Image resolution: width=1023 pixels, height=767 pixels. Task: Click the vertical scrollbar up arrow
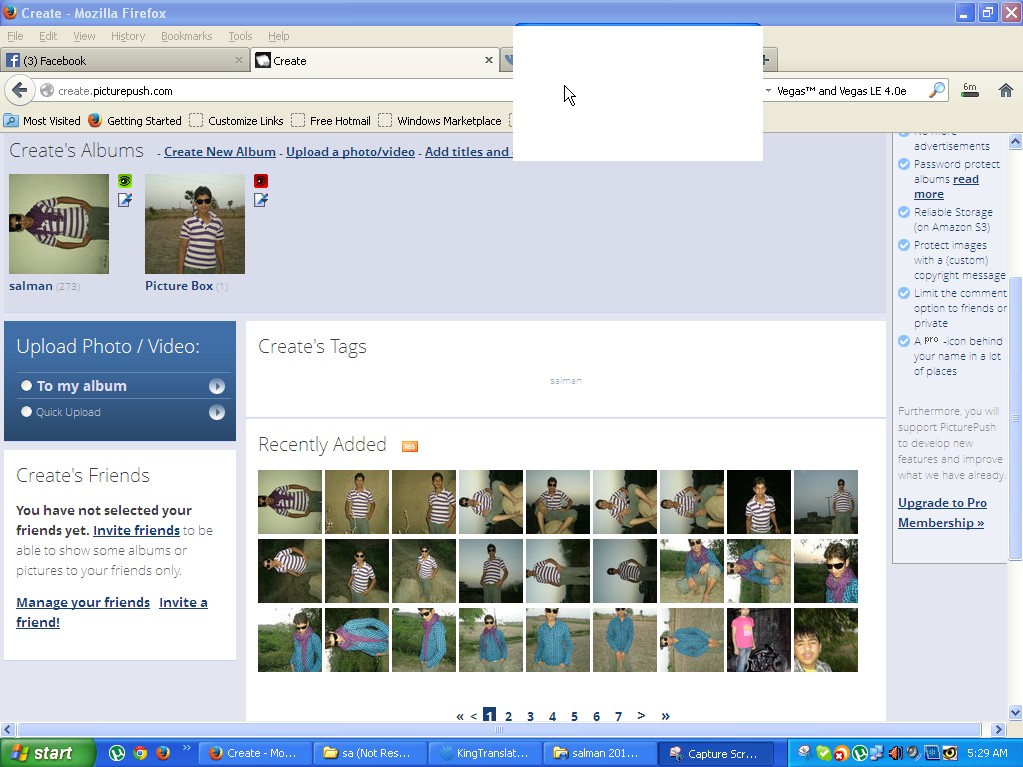(x=1015, y=140)
